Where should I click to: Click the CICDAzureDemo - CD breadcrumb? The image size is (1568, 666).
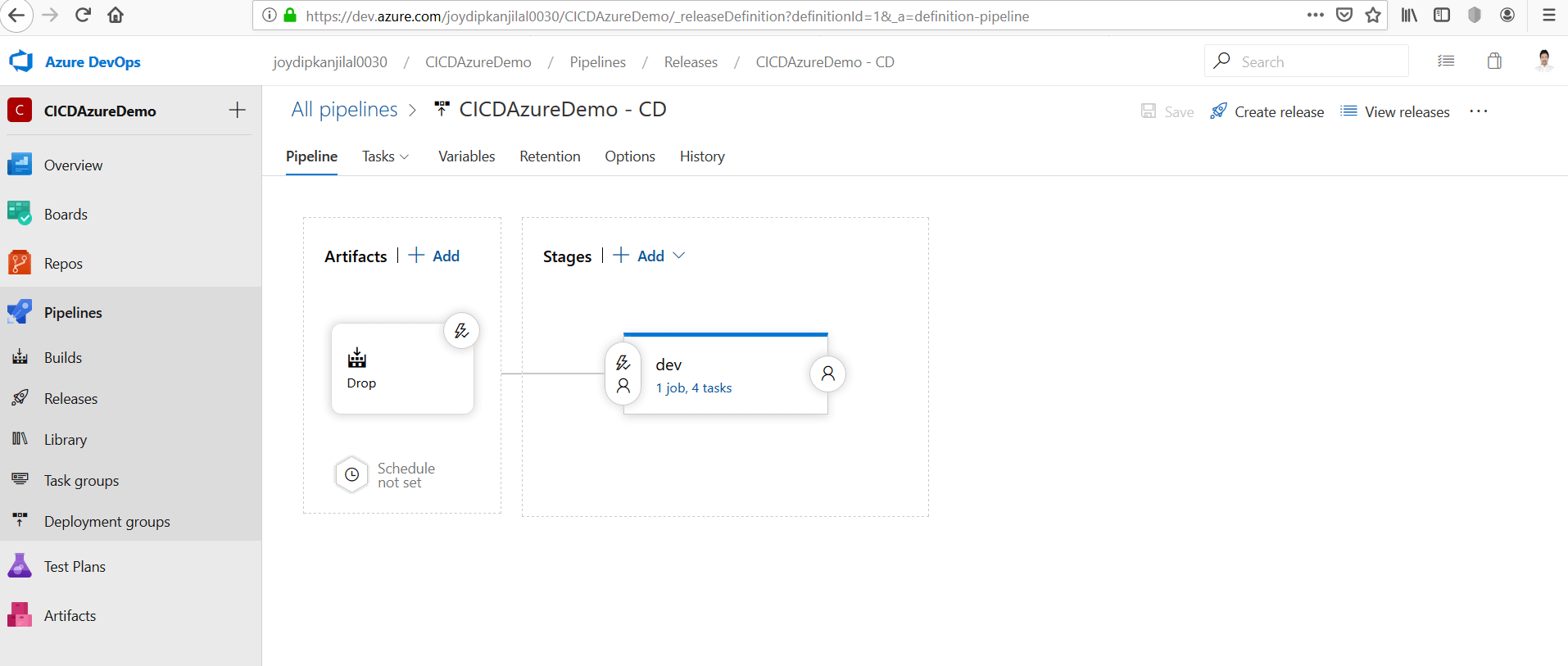click(825, 62)
